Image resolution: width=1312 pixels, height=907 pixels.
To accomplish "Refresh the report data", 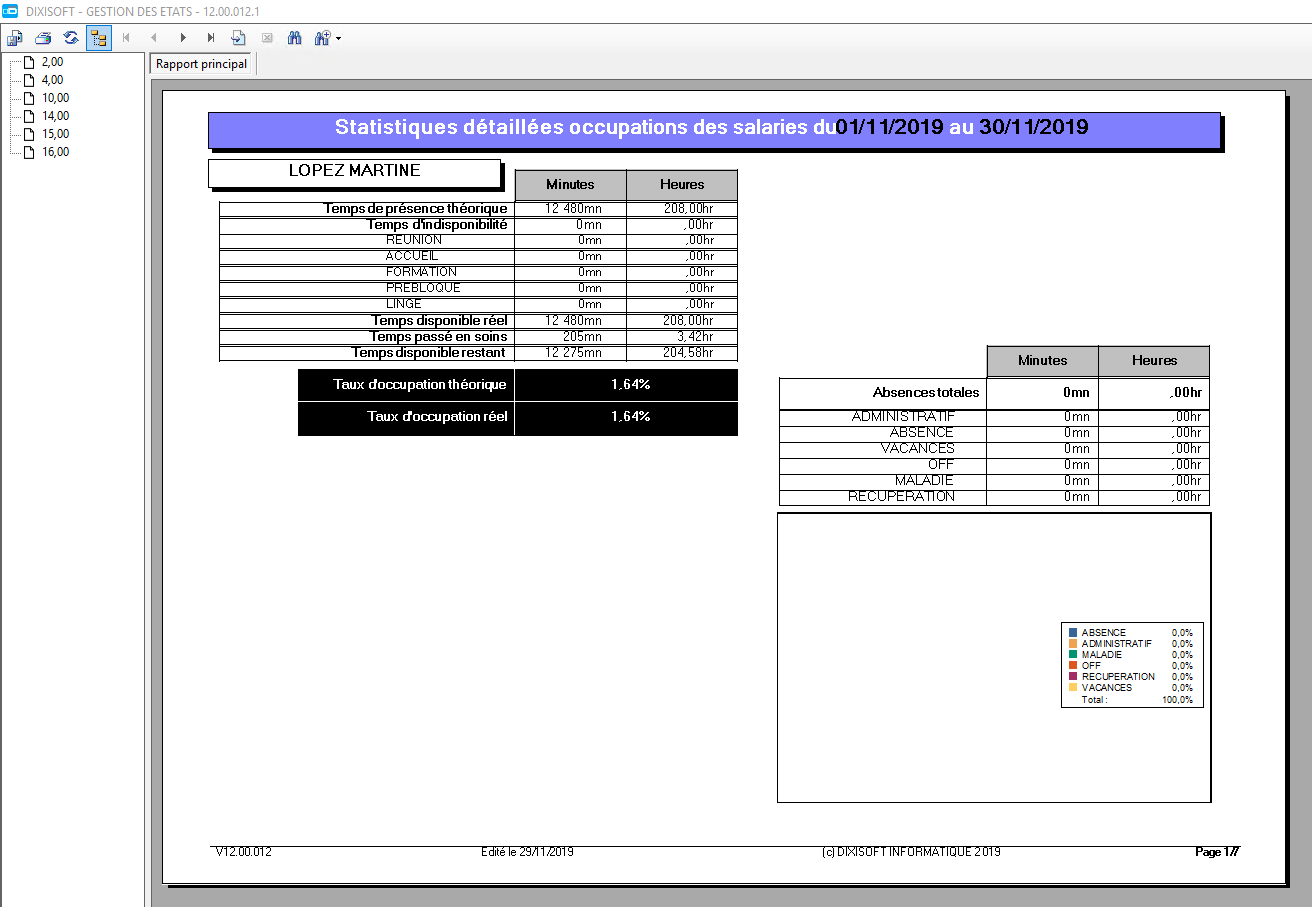I will click(x=71, y=38).
